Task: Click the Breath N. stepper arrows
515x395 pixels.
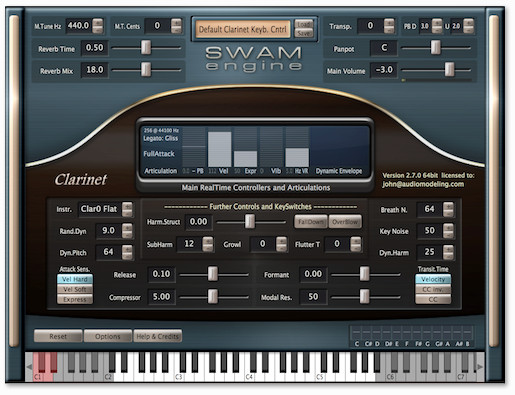Action: tap(448, 209)
